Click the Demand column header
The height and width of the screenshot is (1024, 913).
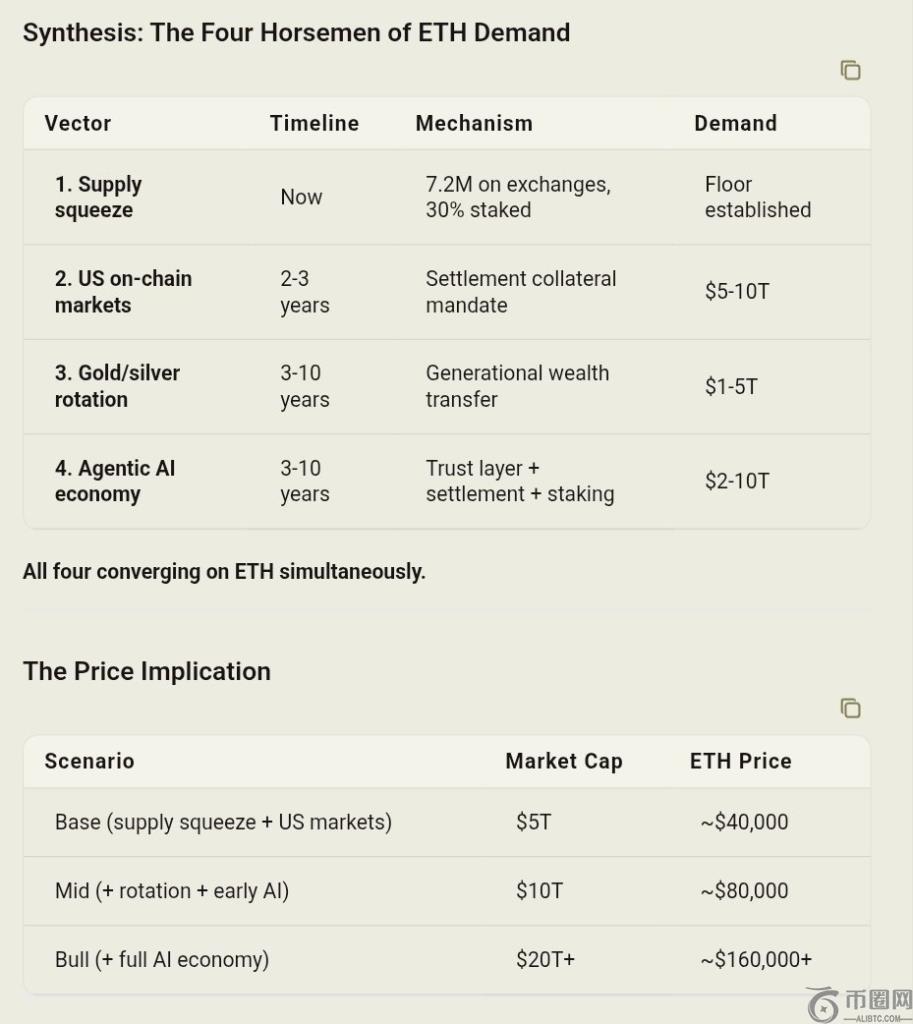coord(735,123)
